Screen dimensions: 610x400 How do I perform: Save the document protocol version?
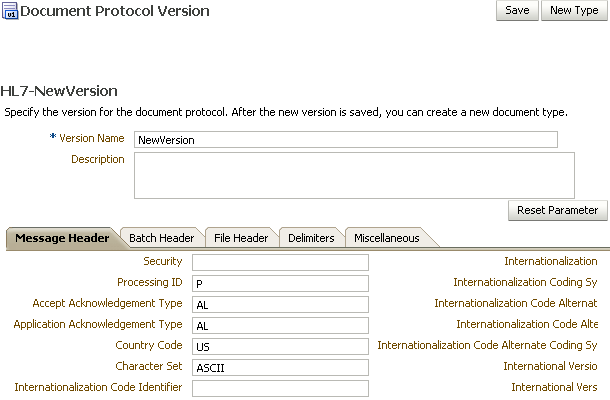(517, 11)
